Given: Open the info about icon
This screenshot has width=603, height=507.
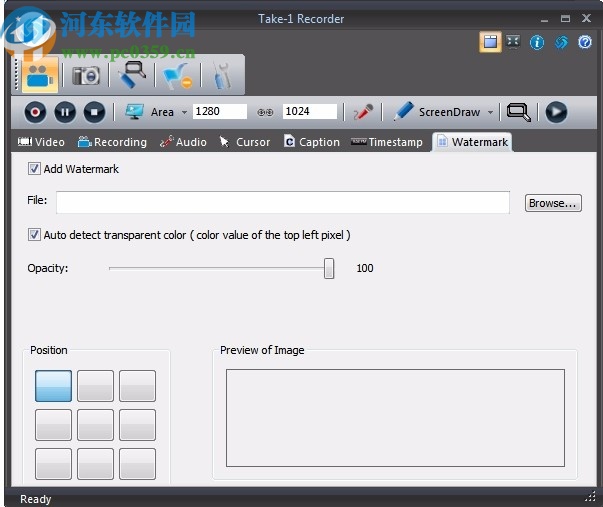Looking at the screenshot, I should point(537,42).
